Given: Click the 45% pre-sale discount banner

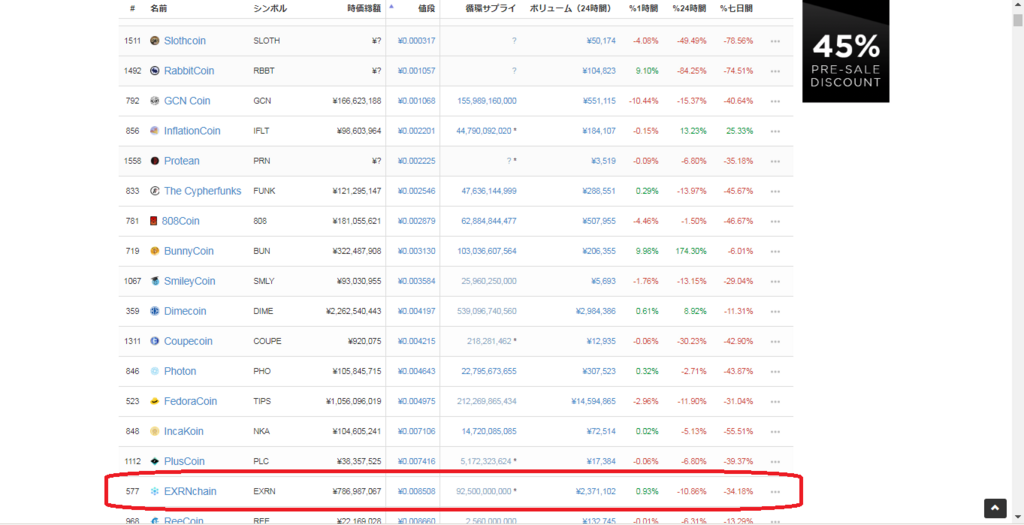Looking at the screenshot, I should tap(846, 51).
